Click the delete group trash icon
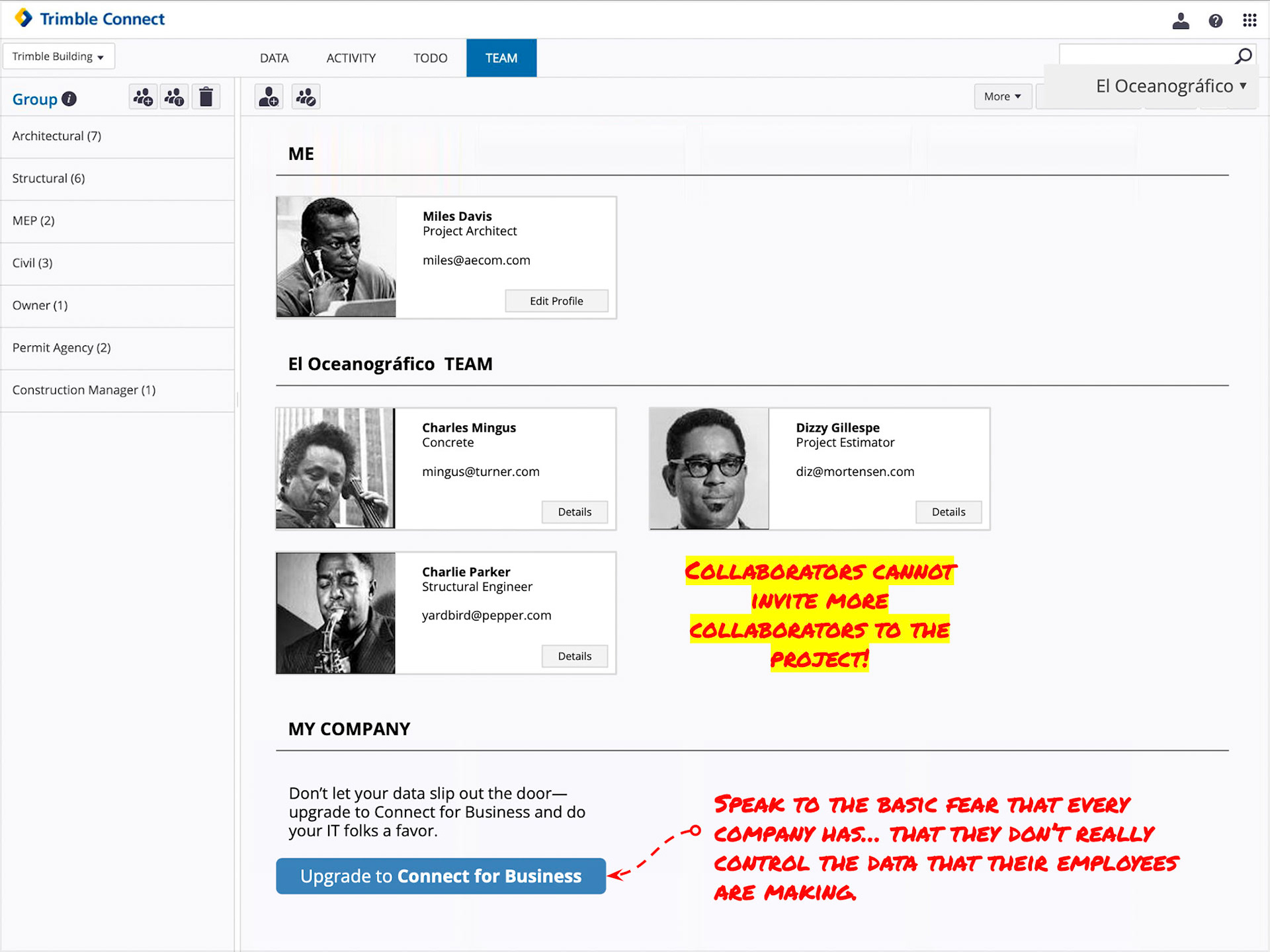This screenshot has height=952, width=1270. tap(206, 98)
